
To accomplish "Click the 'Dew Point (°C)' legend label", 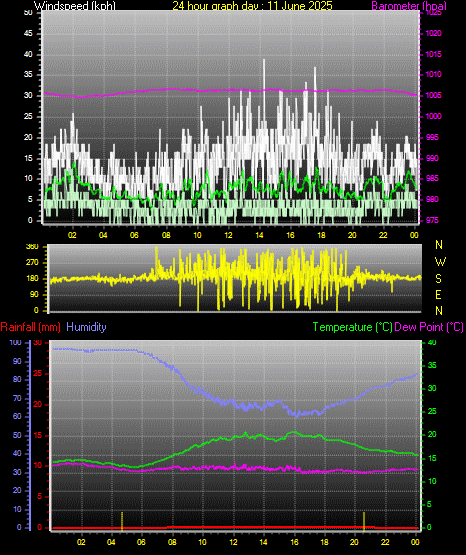I will [x=429, y=327].
